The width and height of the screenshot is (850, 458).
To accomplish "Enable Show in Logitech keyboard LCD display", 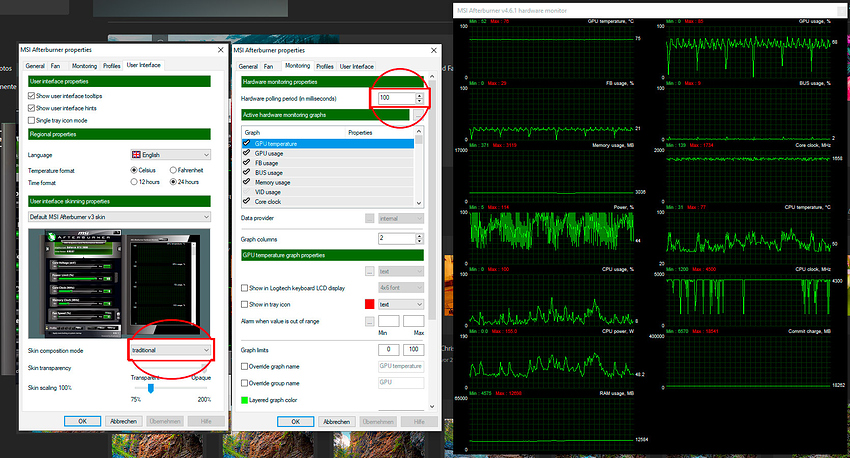I will [244, 288].
